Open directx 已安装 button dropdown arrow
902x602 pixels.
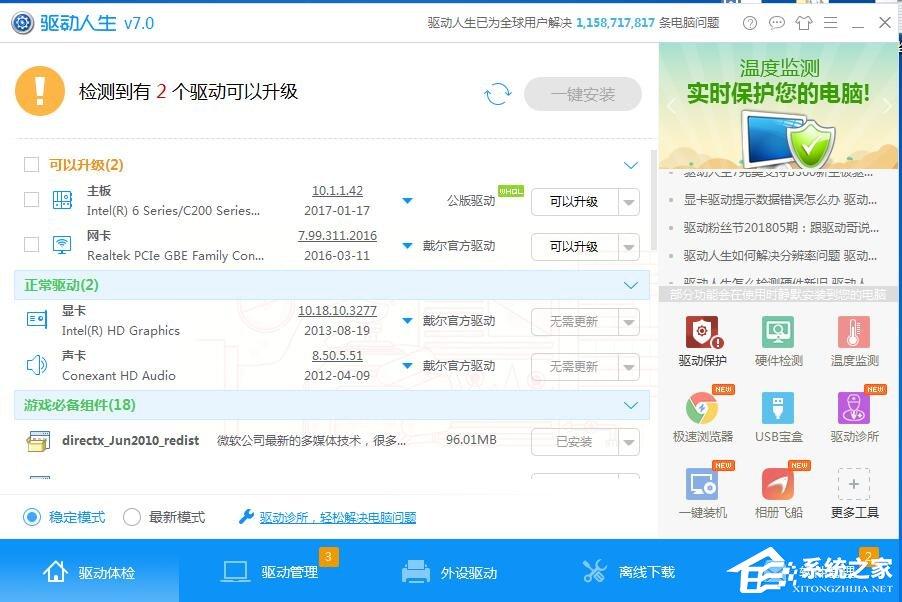629,442
